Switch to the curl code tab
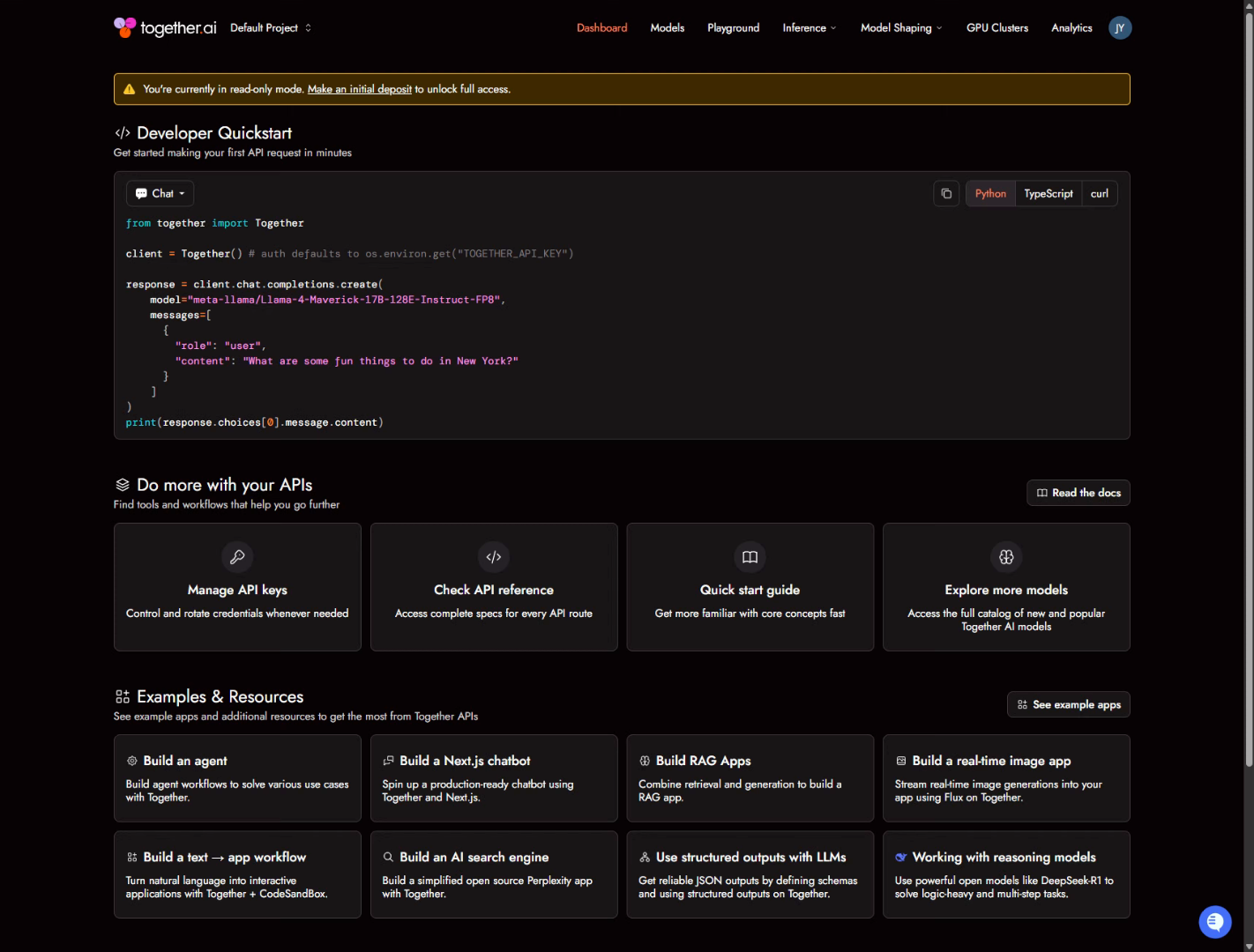Screen dimensions: 1254x952 (1100, 194)
